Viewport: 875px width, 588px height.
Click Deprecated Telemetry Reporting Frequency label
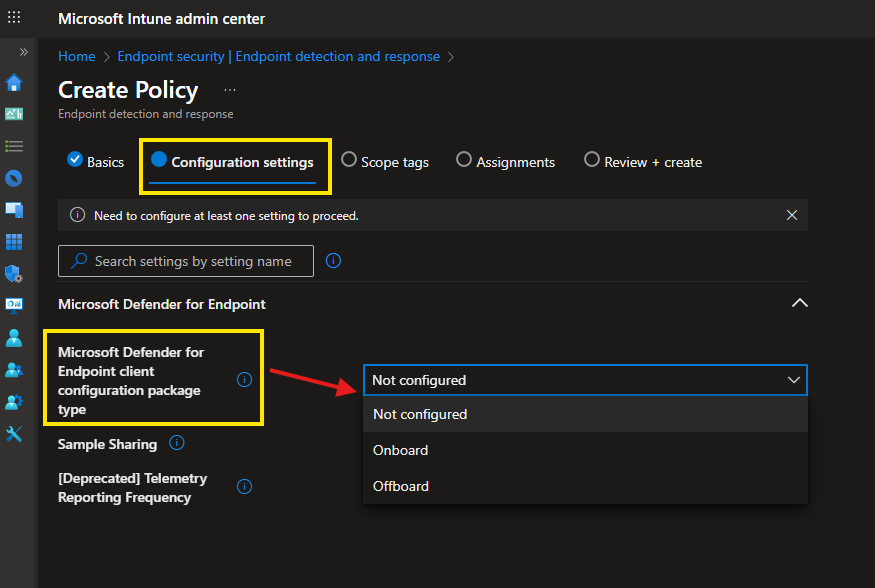tap(132, 488)
